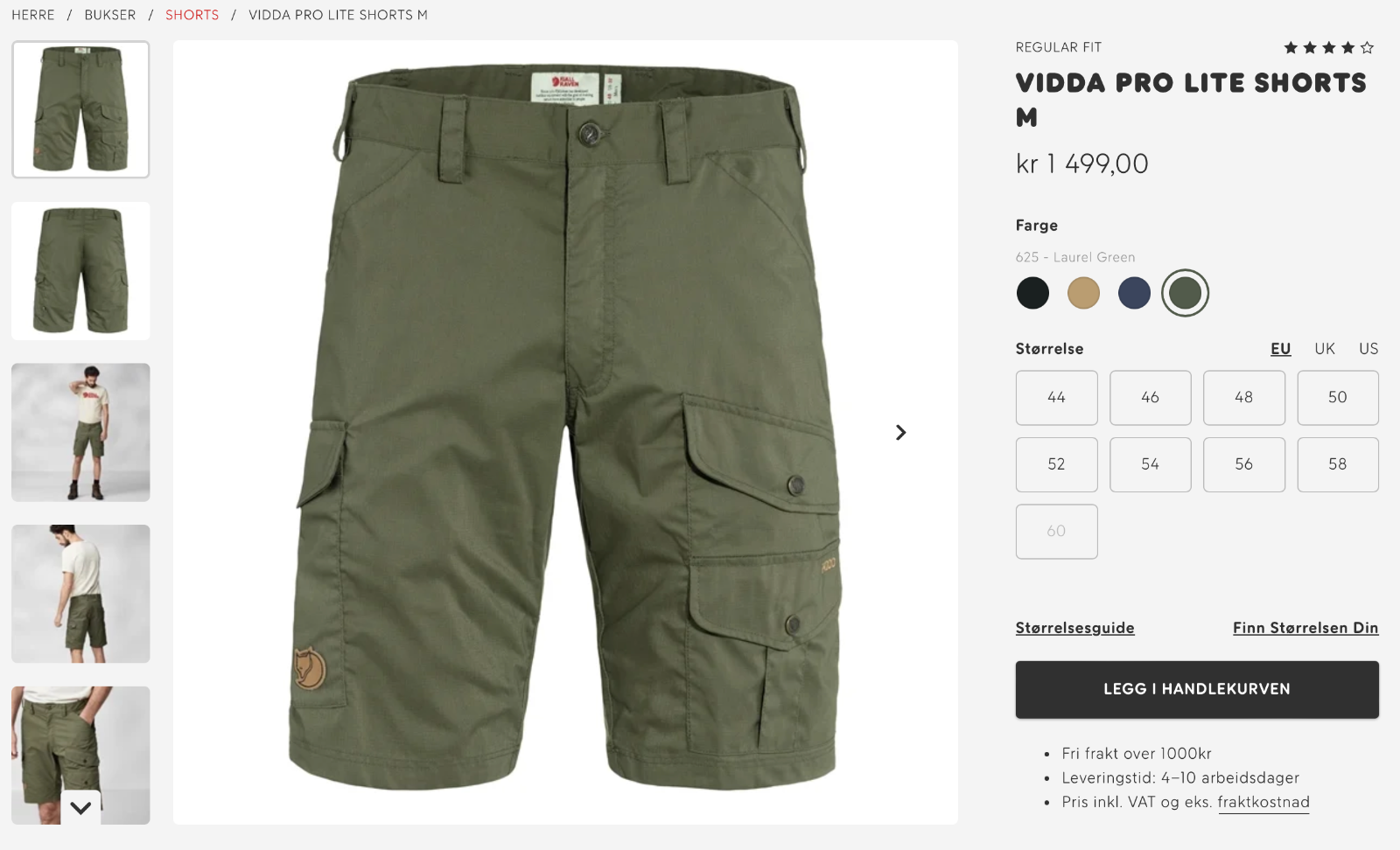1400x850 pixels.
Task: Add to cart with Legg i handlekurven
Action: 1197,690
